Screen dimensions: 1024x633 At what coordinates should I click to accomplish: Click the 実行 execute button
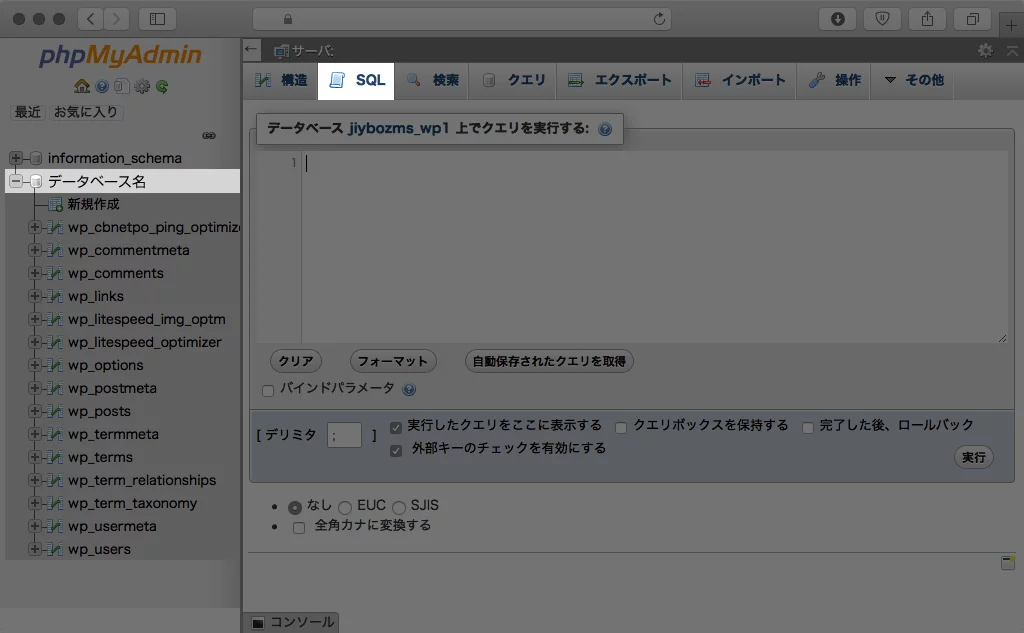click(974, 457)
